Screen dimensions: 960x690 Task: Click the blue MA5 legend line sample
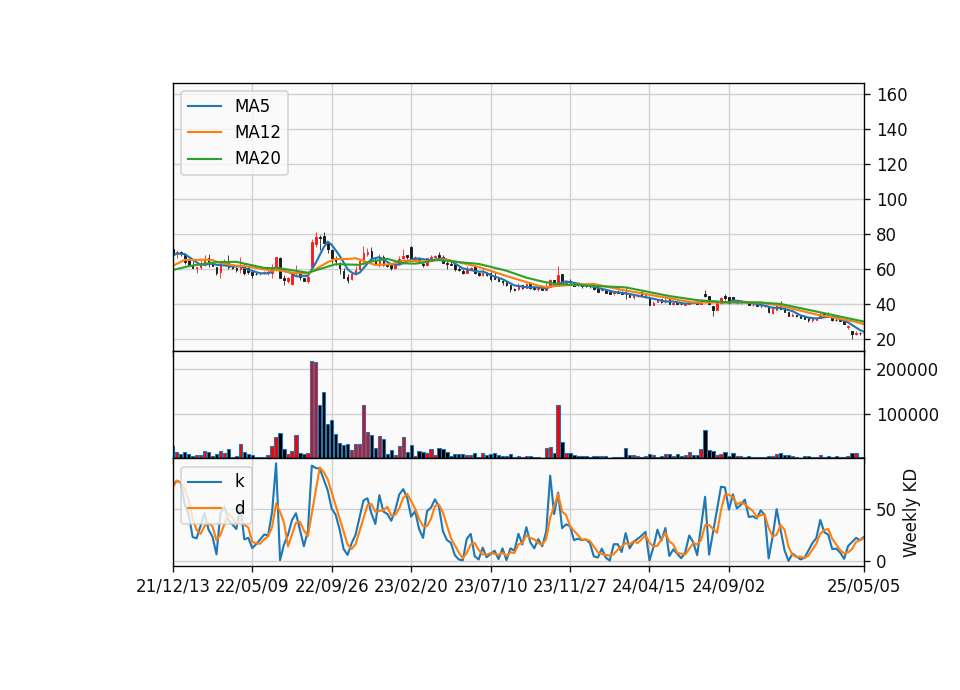coord(204,107)
